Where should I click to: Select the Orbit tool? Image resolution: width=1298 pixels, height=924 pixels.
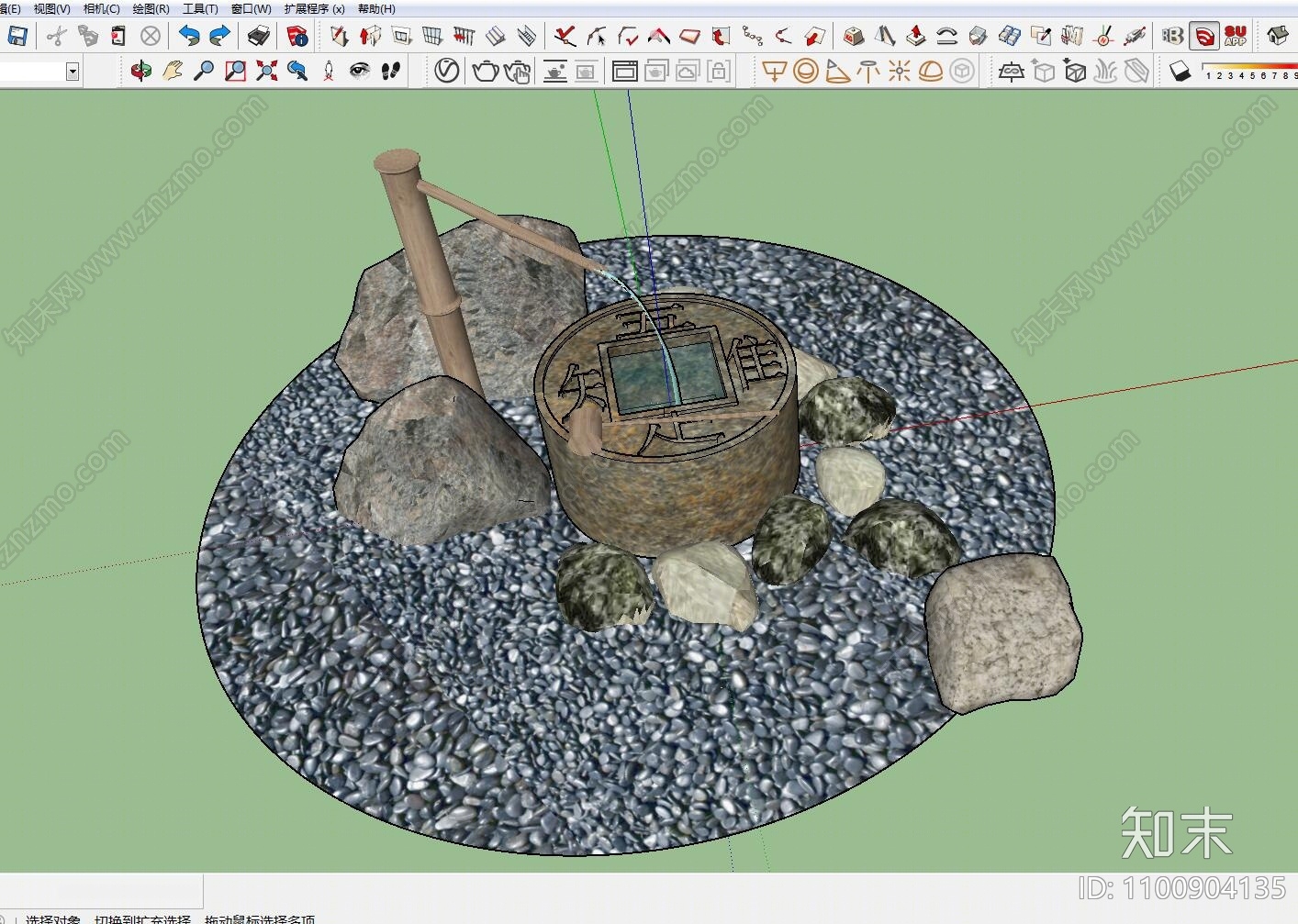coord(140,71)
